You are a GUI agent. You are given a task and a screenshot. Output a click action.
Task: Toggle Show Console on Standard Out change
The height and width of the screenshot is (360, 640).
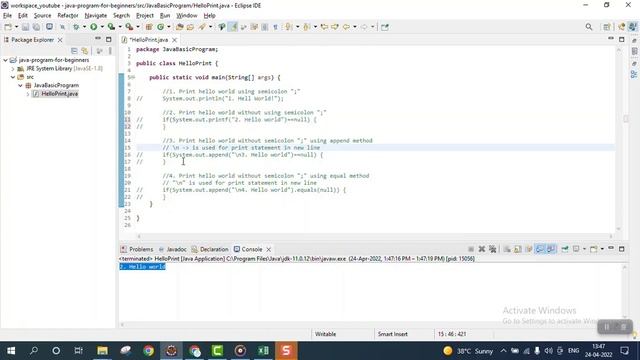540,249
